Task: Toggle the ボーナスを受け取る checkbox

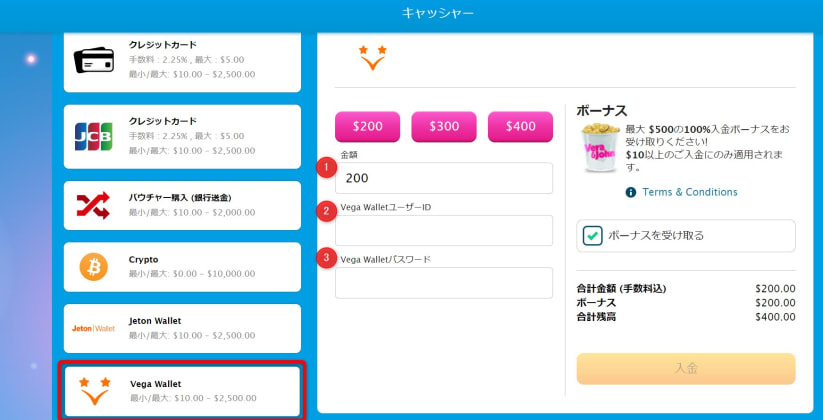Action: pyautogui.click(x=593, y=236)
